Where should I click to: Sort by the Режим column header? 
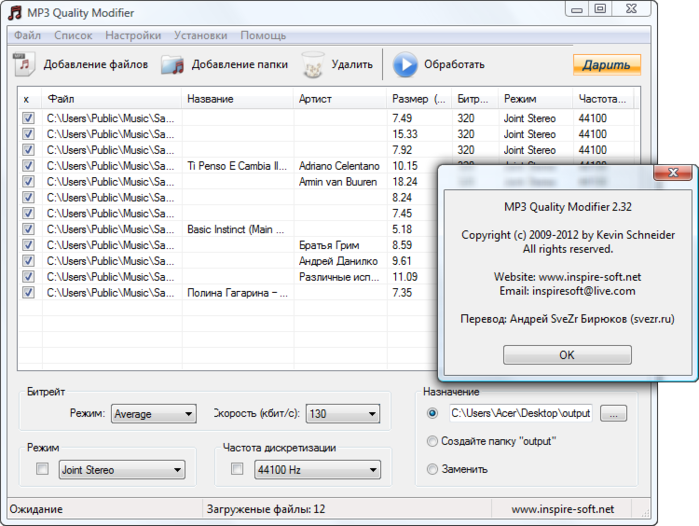coord(535,99)
